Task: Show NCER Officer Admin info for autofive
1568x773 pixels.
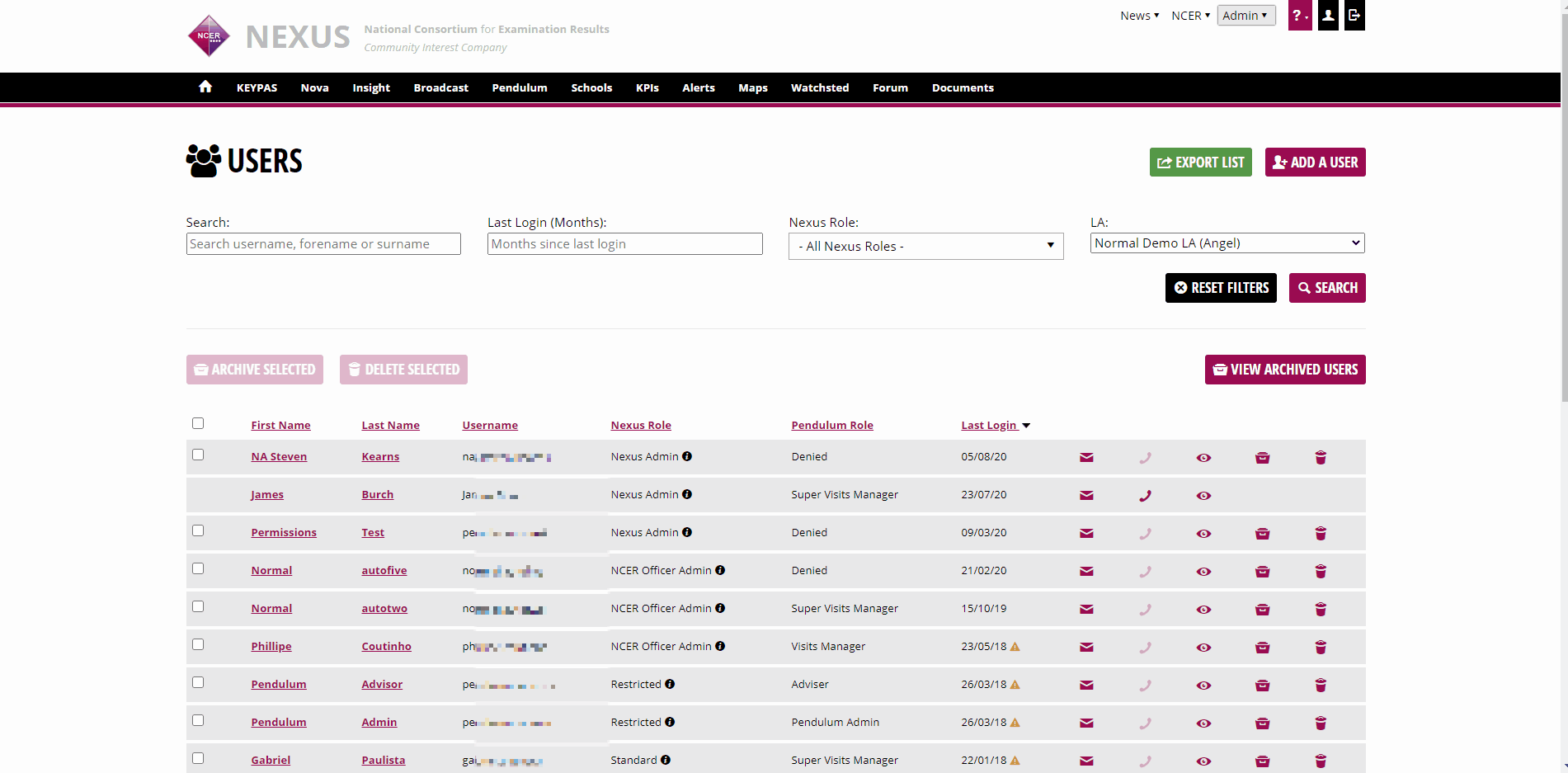Action: tap(720, 570)
